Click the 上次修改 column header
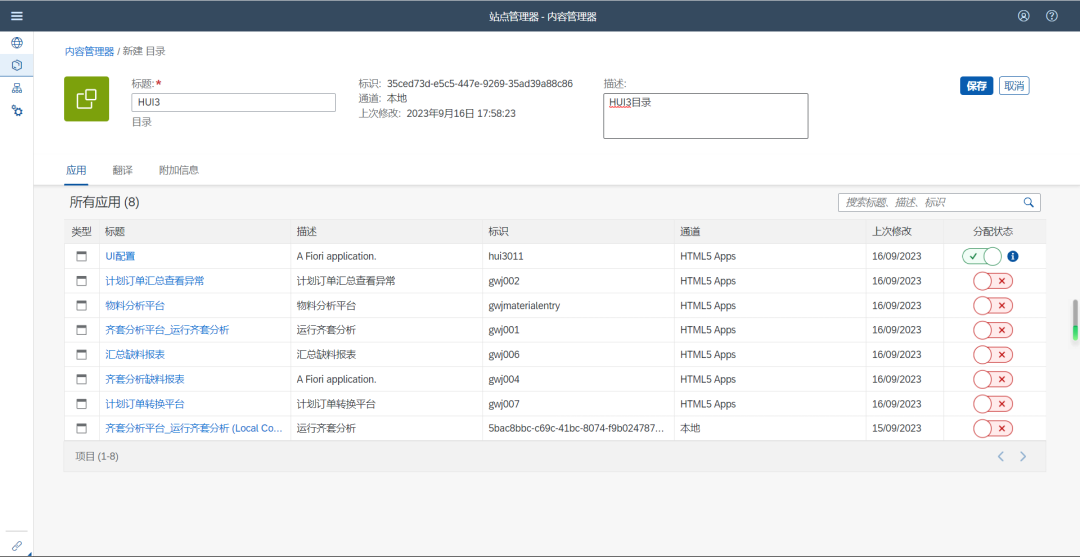 coord(904,232)
